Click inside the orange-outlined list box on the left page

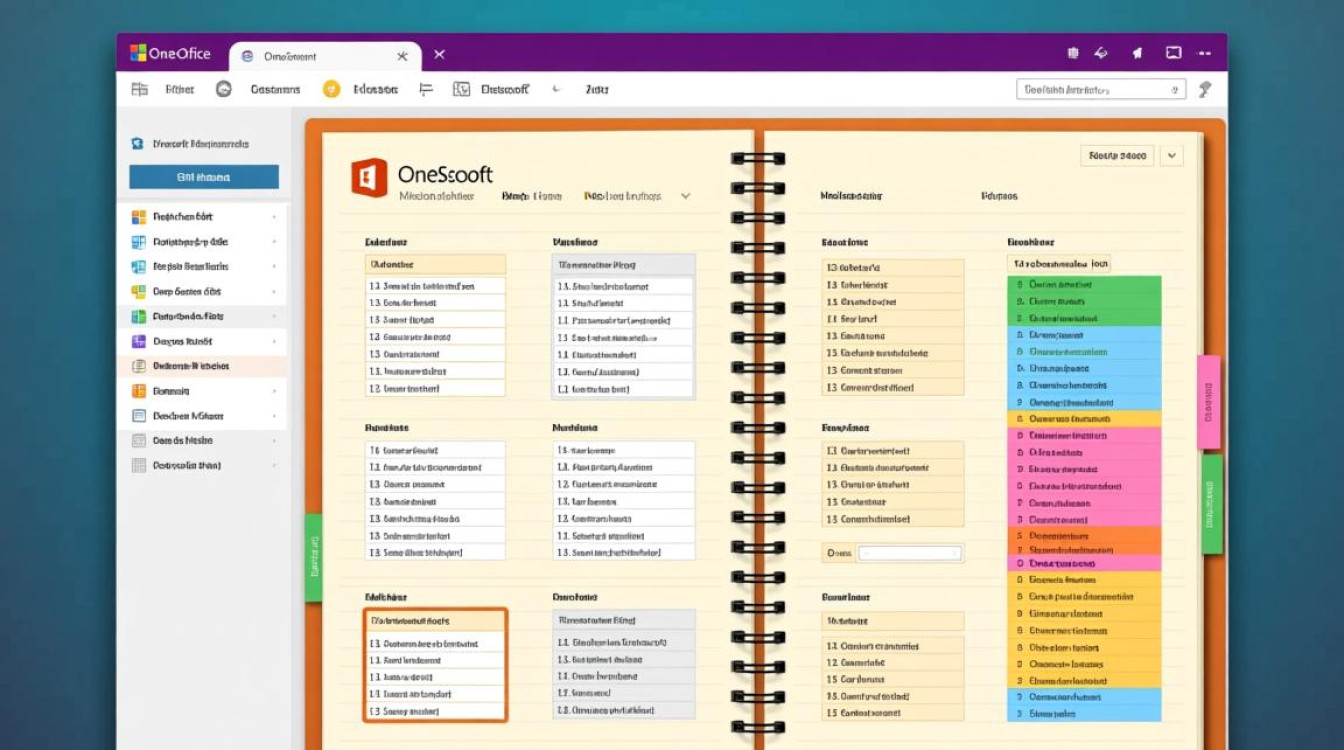point(435,664)
